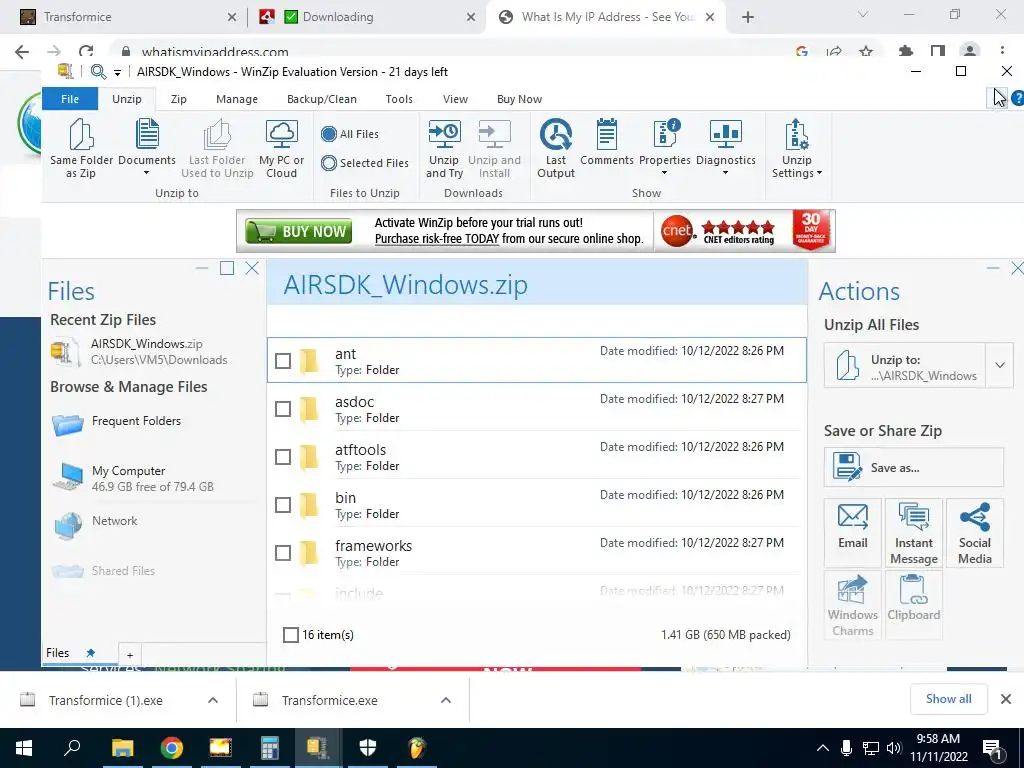Maximize the Files pane
1024x768 pixels.
(x=227, y=268)
